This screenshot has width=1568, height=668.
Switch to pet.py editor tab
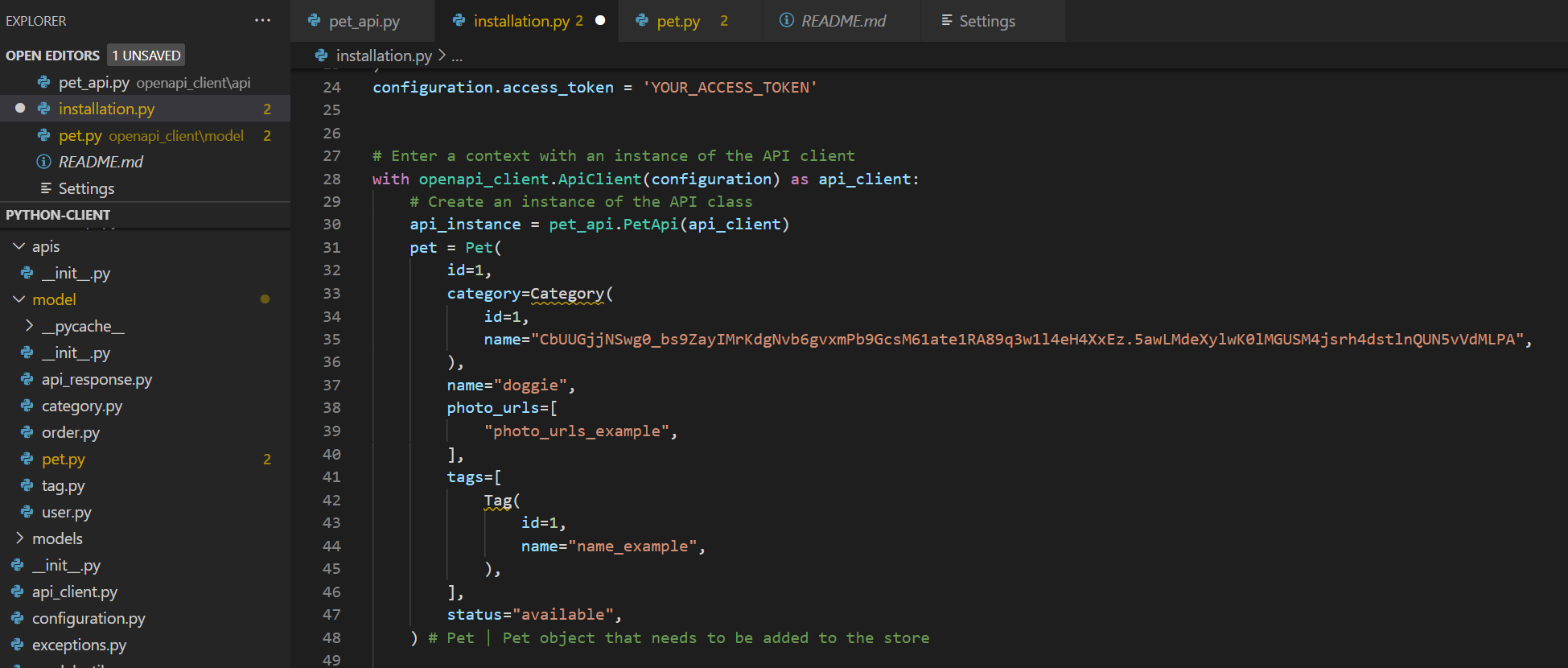point(690,21)
